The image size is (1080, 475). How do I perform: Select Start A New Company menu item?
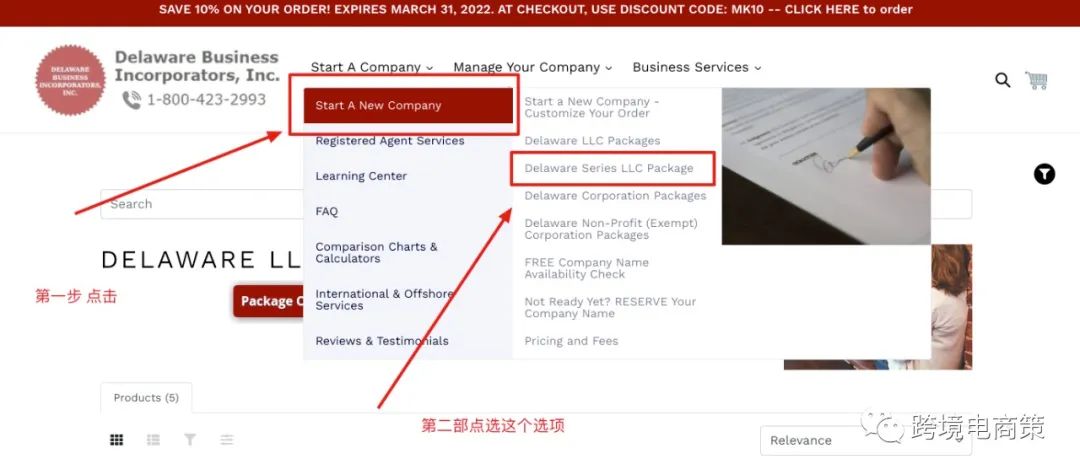coord(408,105)
